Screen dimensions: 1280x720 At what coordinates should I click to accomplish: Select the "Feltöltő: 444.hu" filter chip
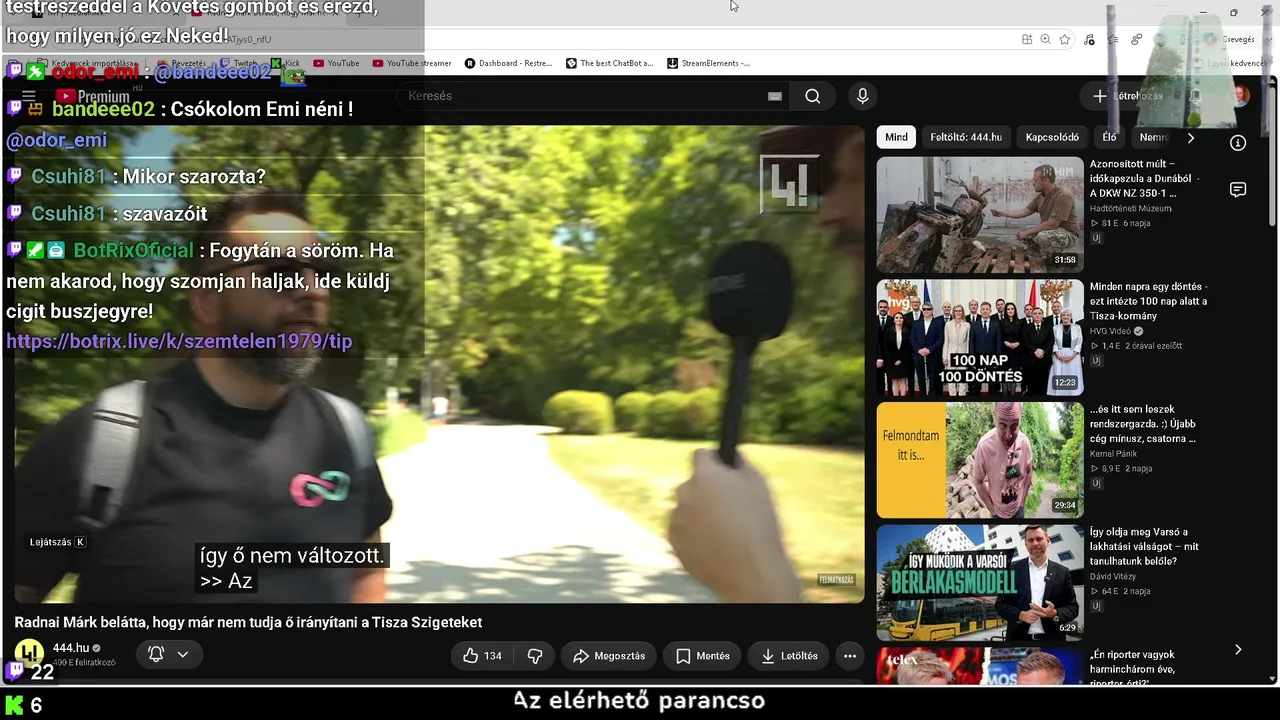pyautogui.click(x=966, y=137)
